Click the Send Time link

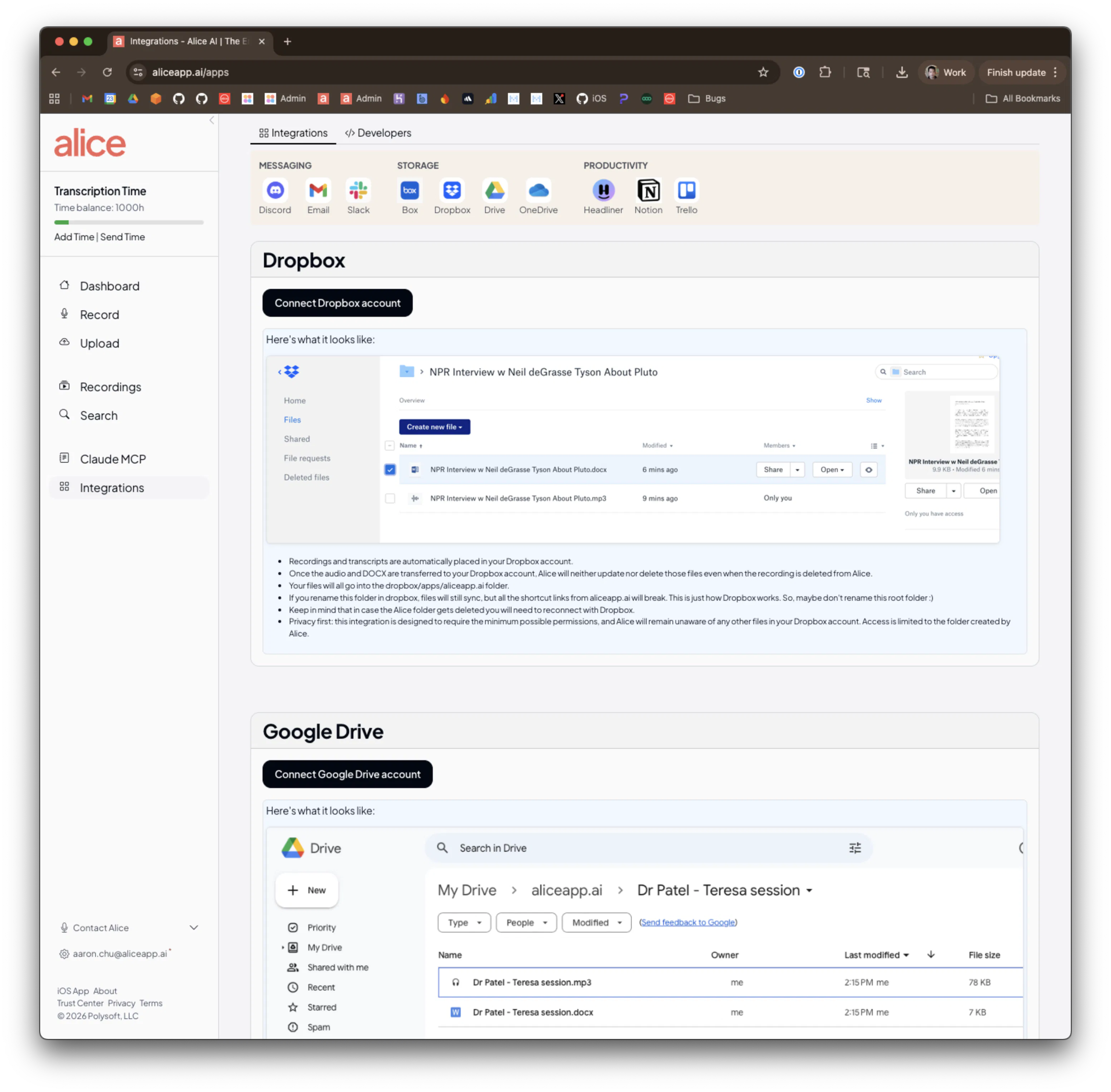point(122,237)
